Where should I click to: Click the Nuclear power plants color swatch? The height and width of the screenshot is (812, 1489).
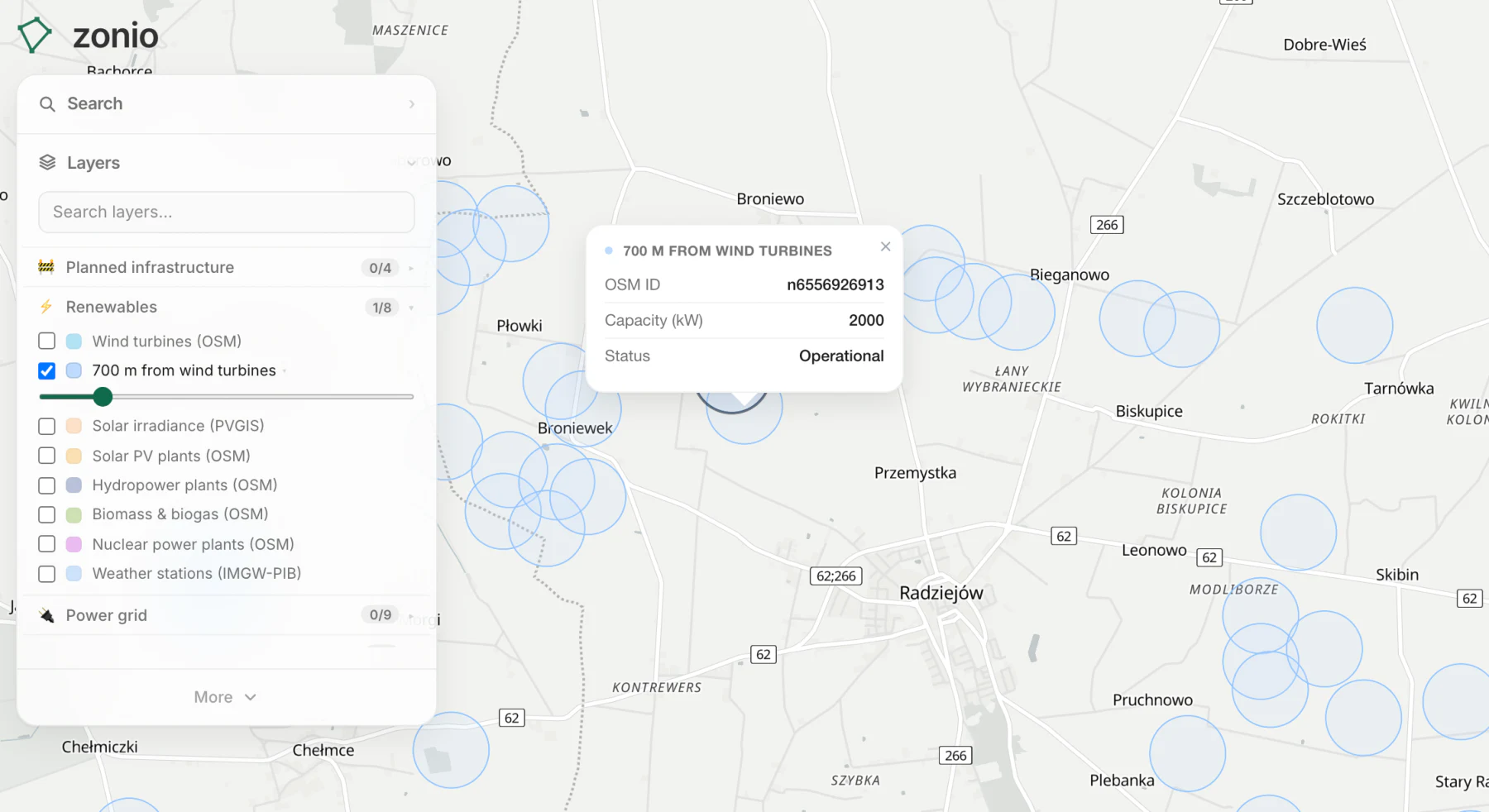tap(74, 544)
